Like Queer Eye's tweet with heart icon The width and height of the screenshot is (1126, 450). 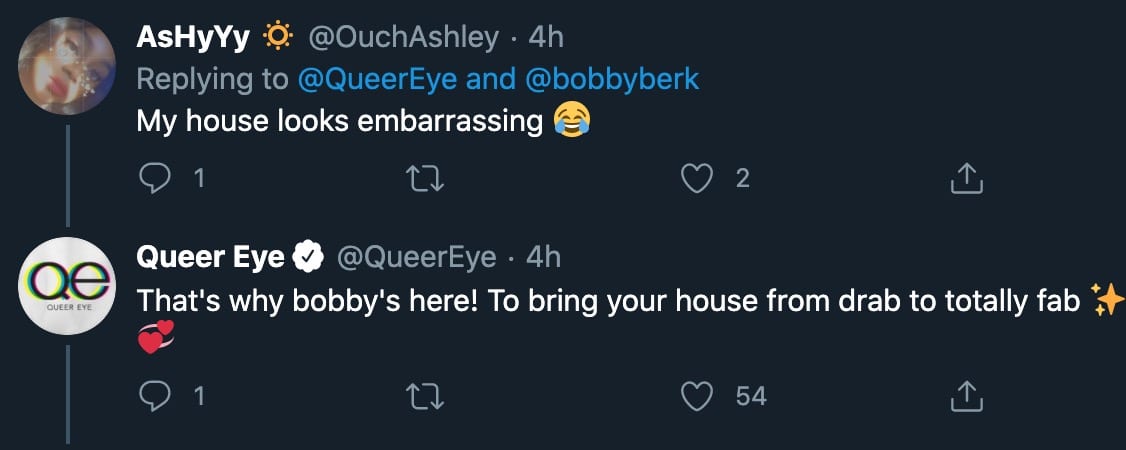pos(696,396)
